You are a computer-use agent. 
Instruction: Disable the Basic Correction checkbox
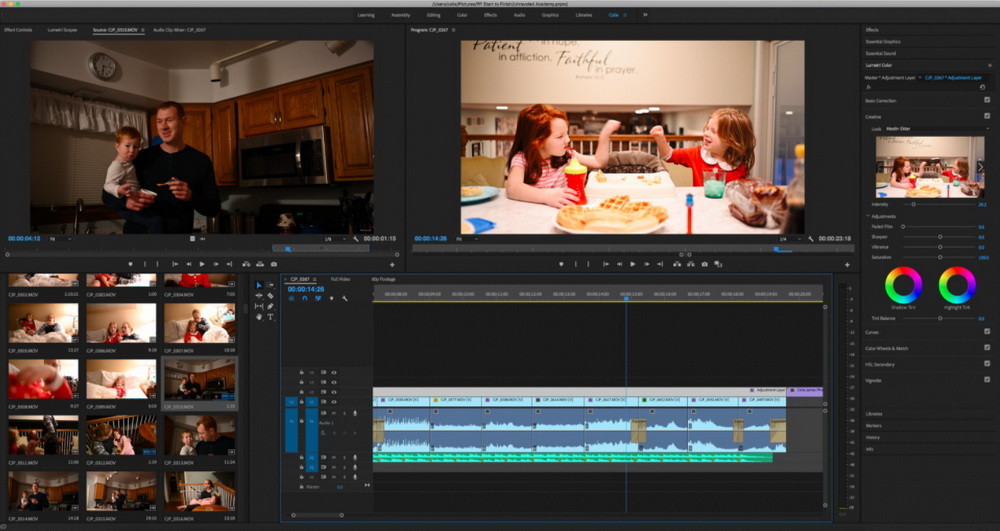987,100
